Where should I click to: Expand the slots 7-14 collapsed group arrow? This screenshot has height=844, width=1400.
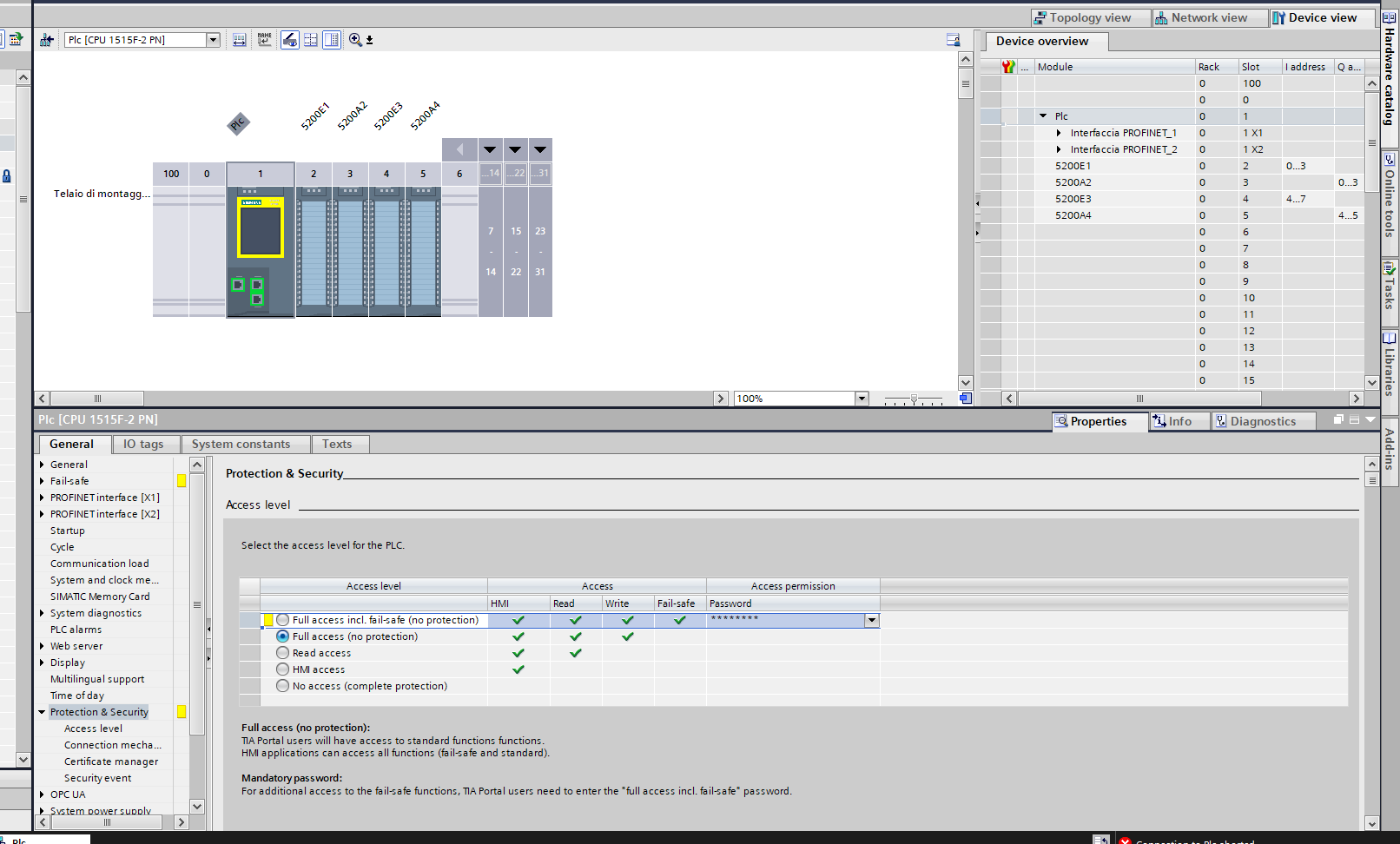(x=491, y=150)
